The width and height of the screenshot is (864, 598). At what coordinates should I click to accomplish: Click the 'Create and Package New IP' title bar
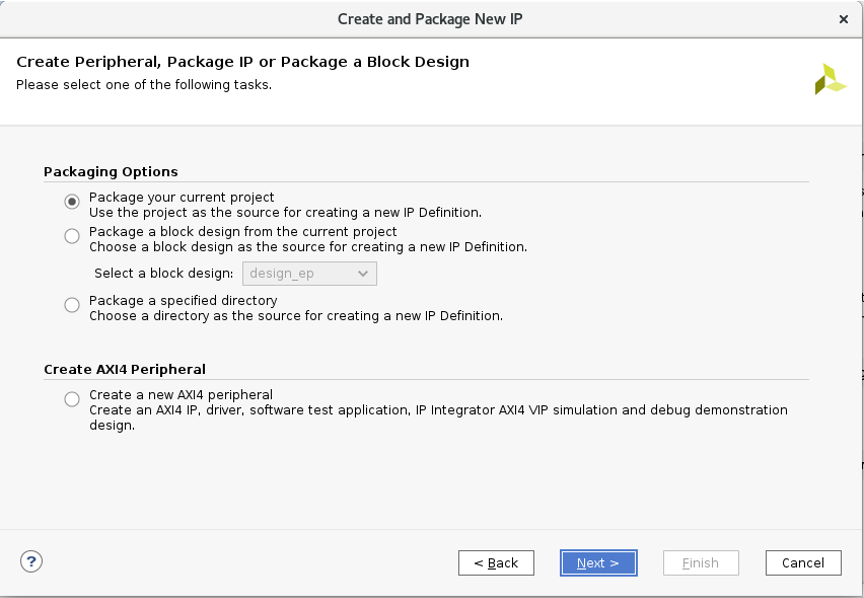tap(430, 19)
